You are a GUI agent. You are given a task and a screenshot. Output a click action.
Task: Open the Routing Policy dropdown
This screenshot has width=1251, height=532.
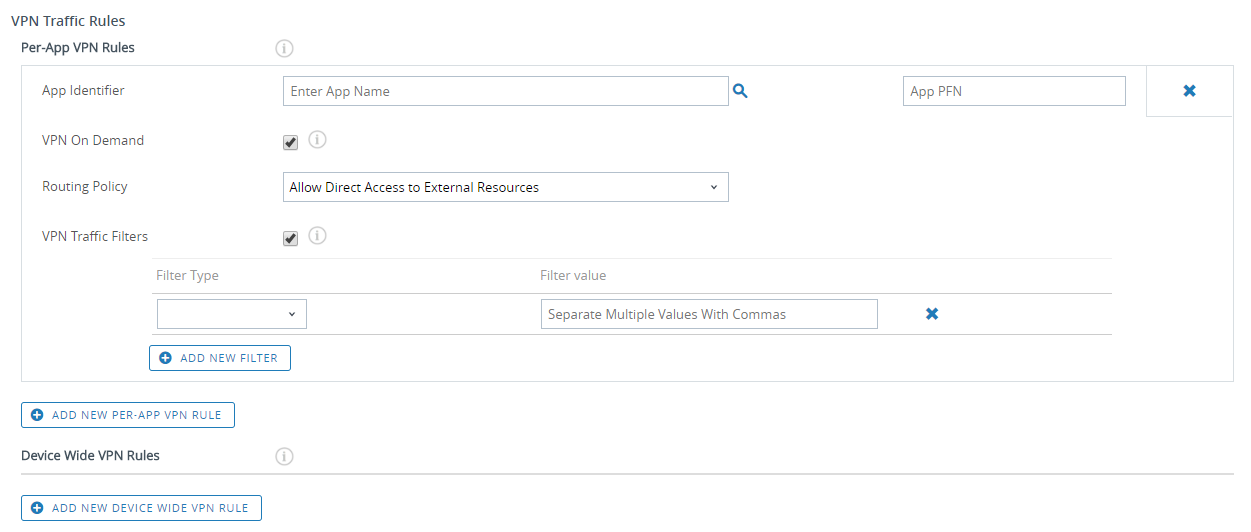pos(505,187)
